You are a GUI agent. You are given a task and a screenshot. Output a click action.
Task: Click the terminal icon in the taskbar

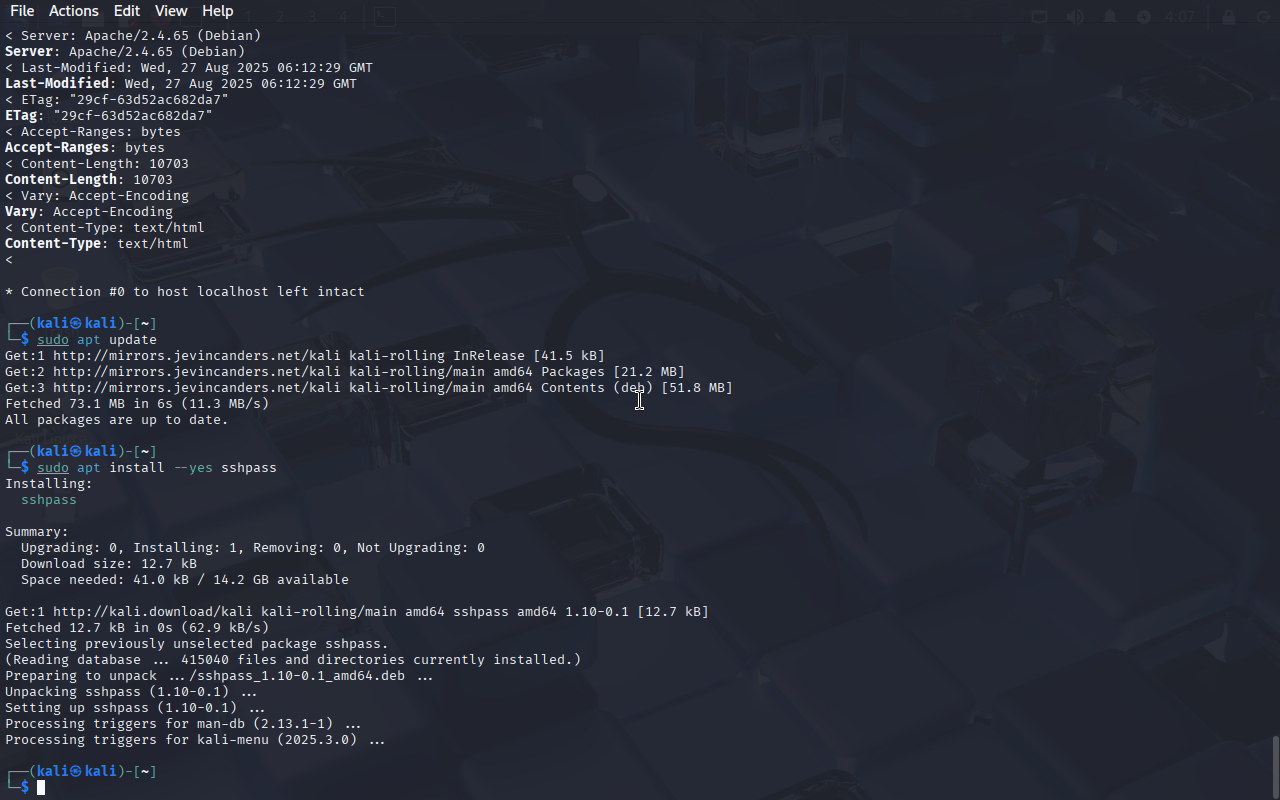click(384, 17)
